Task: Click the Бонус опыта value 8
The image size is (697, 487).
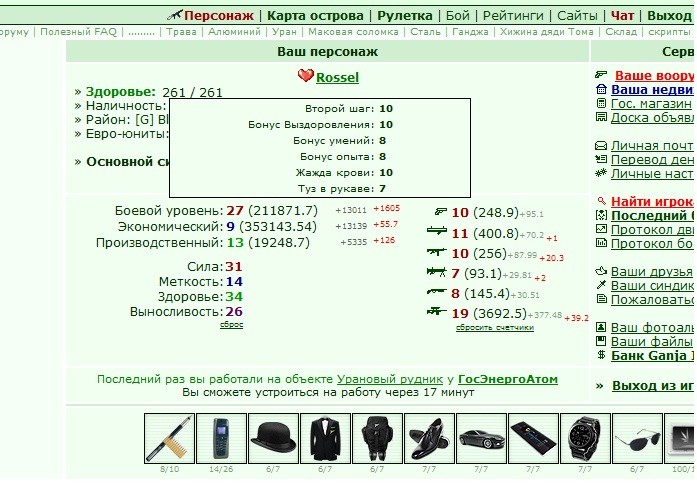Action: coord(382,156)
